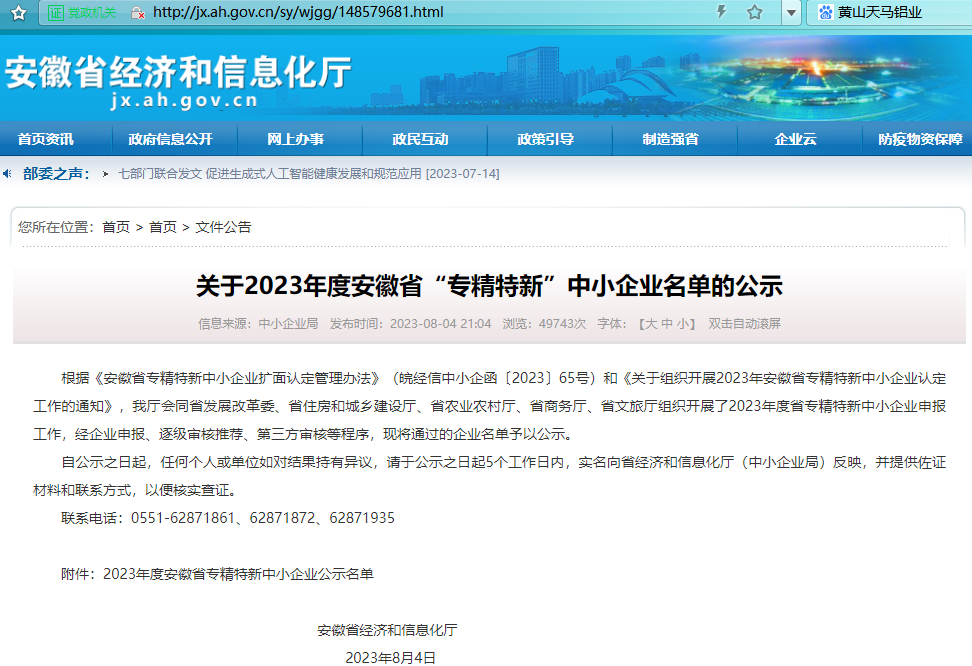Open the 防疫物资保障 navigation menu
Screen dimensions: 972x666
920,140
